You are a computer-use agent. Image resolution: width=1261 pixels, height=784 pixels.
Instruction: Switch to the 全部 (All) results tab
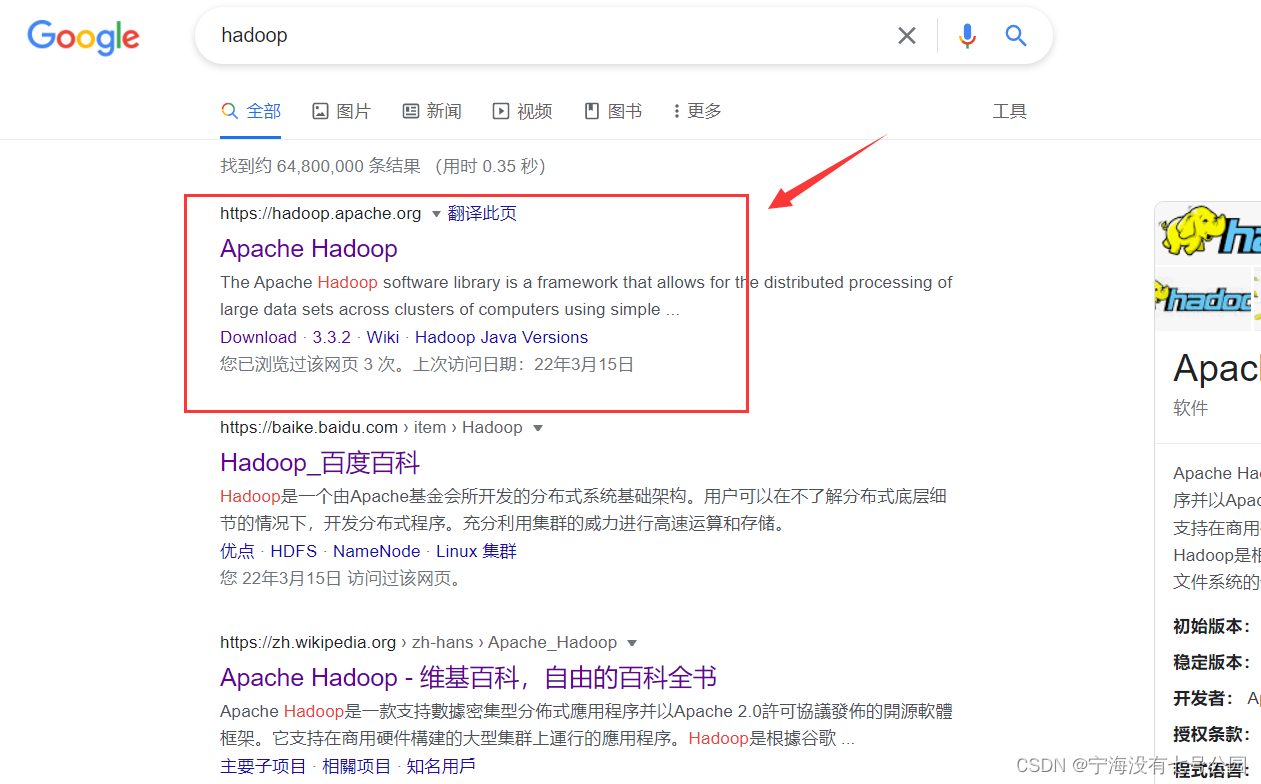[250, 110]
